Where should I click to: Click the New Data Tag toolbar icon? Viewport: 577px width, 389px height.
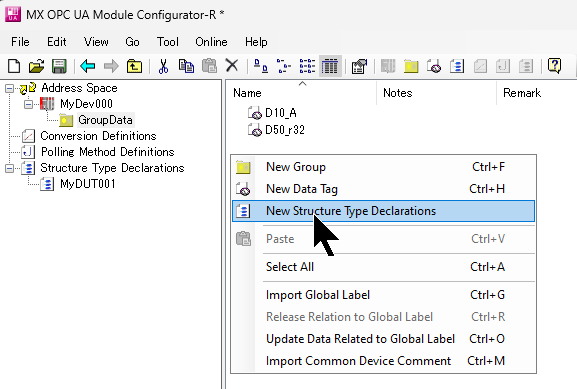[434, 66]
